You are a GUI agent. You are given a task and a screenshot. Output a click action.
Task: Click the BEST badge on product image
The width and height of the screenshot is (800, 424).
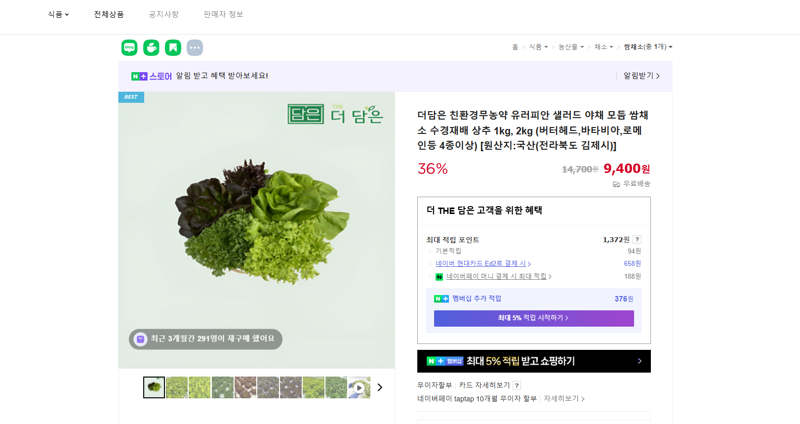click(131, 97)
